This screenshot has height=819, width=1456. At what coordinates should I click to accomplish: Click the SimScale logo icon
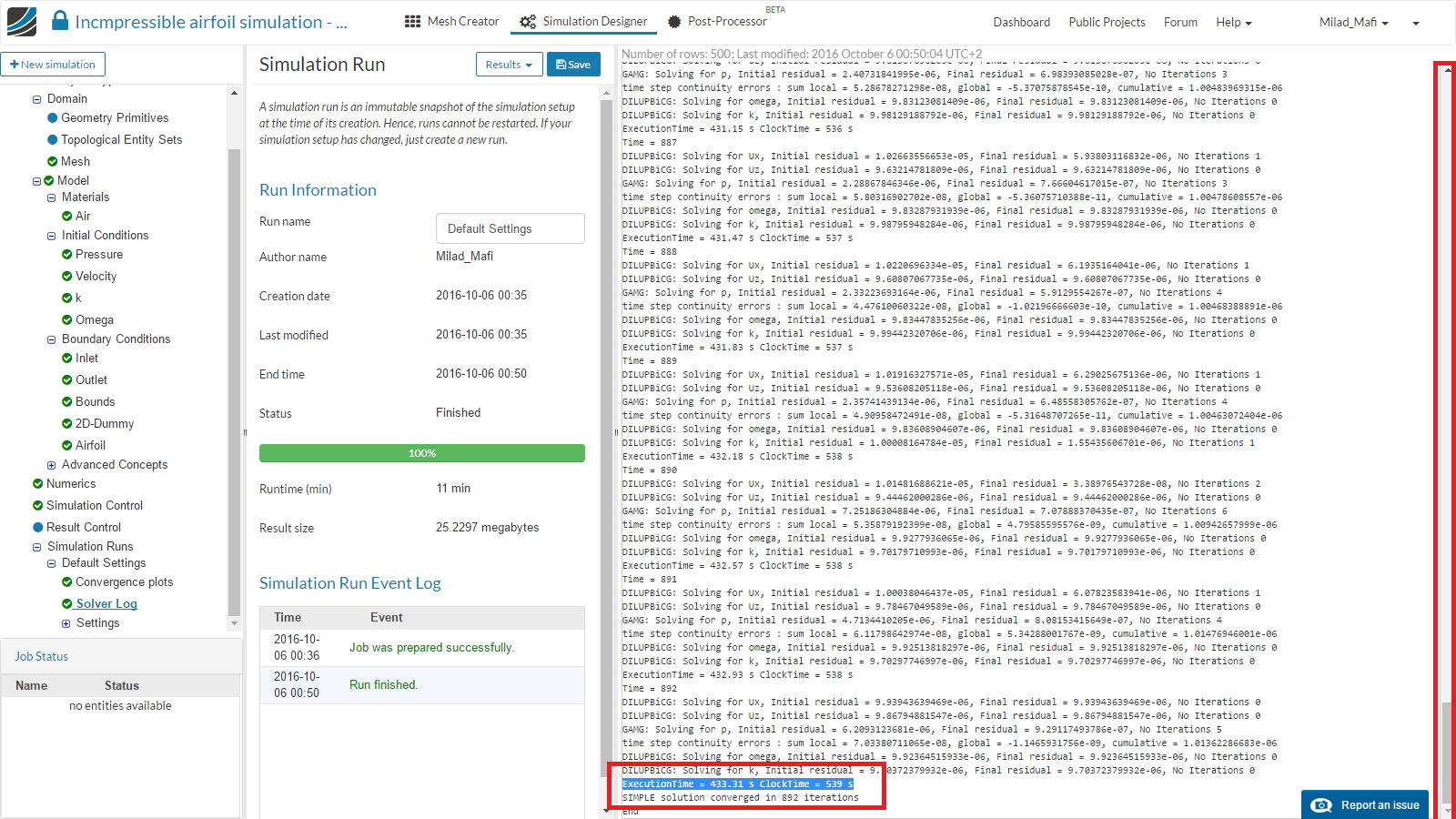(x=22, y=22)
